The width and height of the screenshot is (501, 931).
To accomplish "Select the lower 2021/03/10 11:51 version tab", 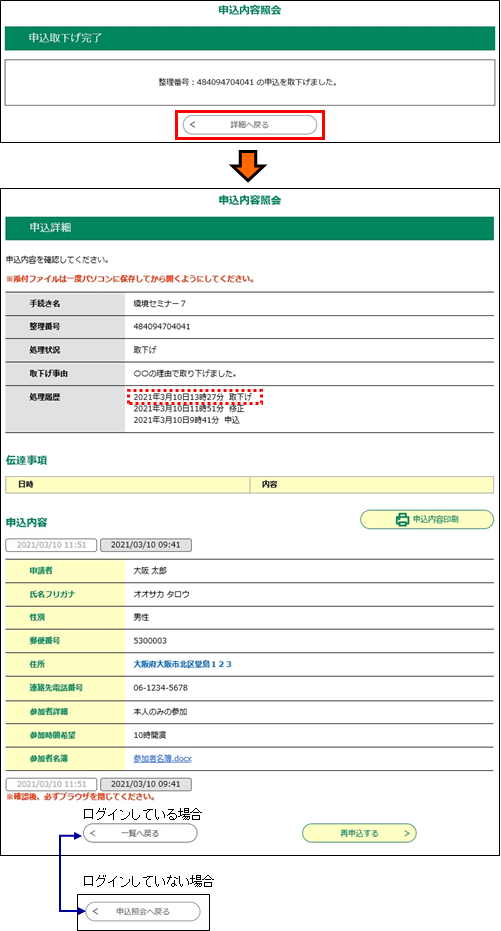I will pyautogui.click(x=52, y=784).
